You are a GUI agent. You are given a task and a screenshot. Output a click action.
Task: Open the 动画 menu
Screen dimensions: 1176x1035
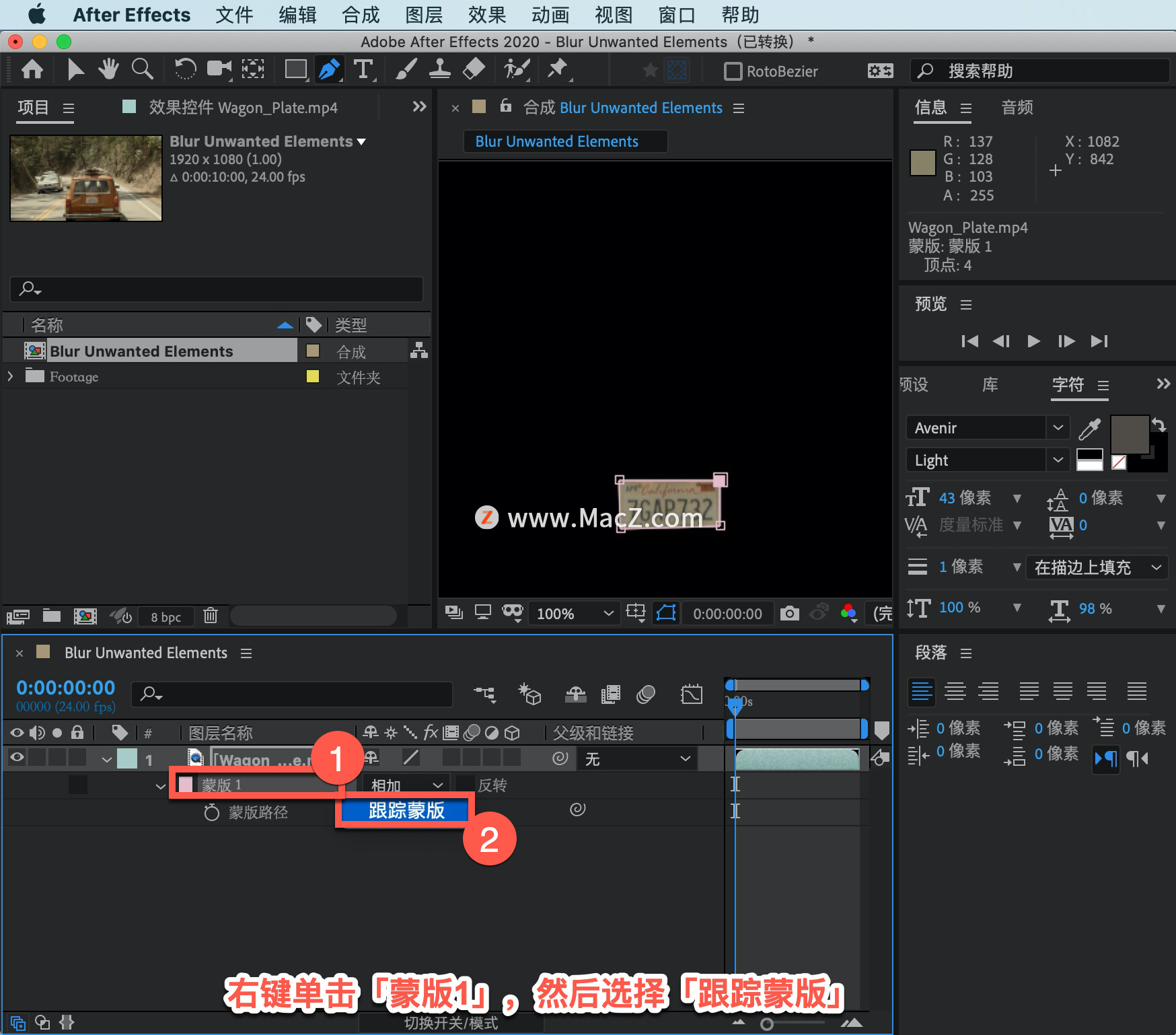coord(550,15)
